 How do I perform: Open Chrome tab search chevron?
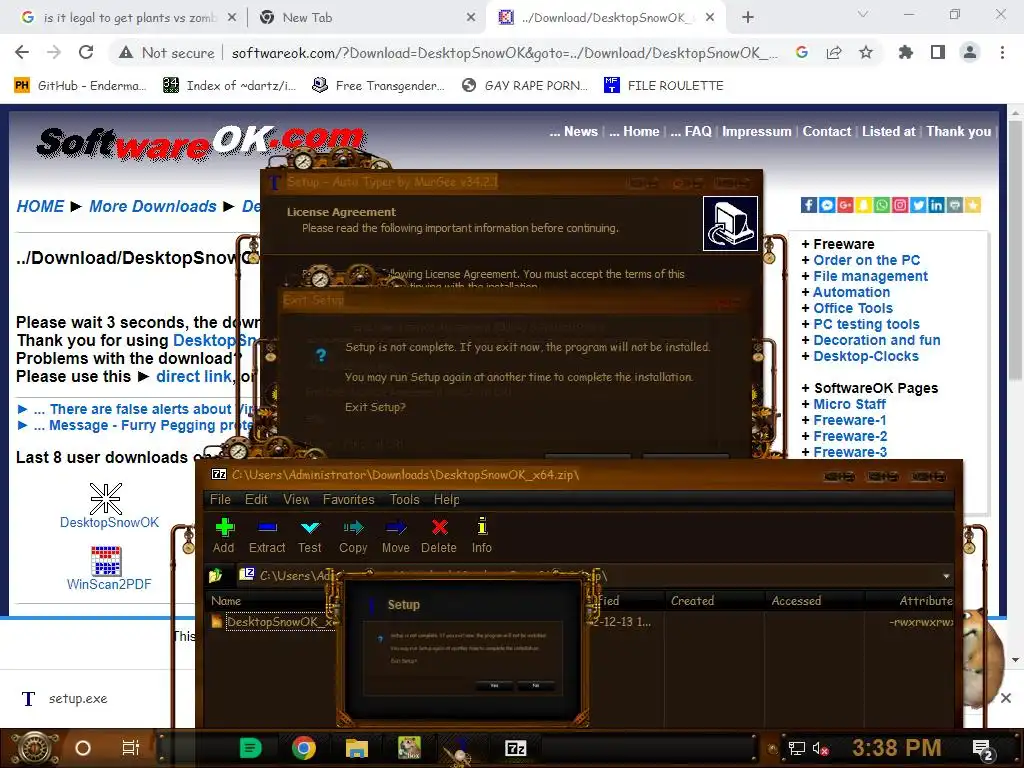[863, 14]
